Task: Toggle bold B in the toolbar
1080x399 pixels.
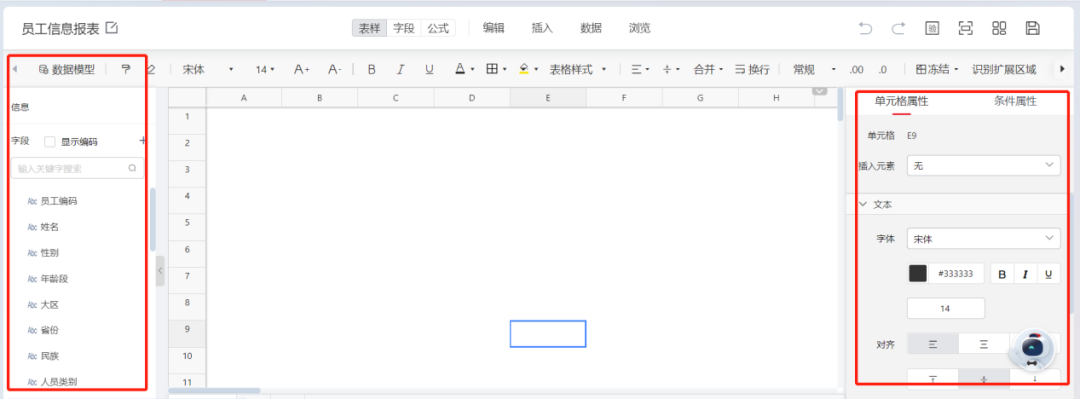Action: click(371, 69)
